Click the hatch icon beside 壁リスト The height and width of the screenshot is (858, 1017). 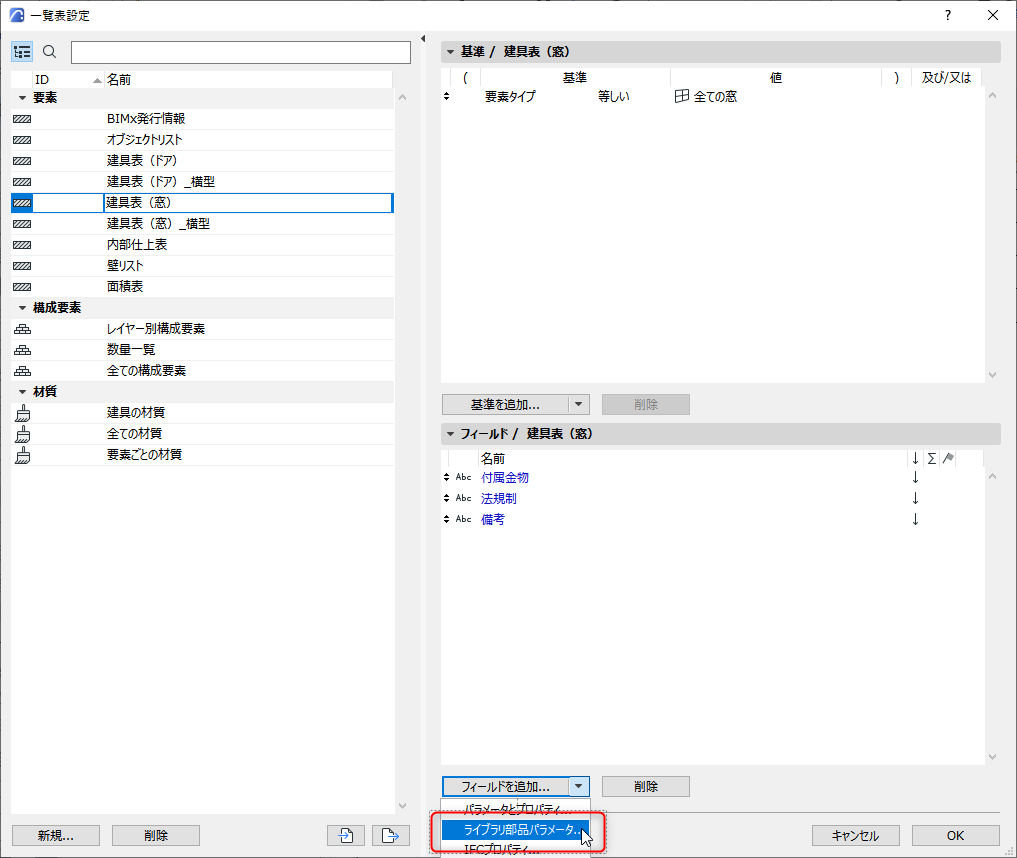tap(22, 266)
